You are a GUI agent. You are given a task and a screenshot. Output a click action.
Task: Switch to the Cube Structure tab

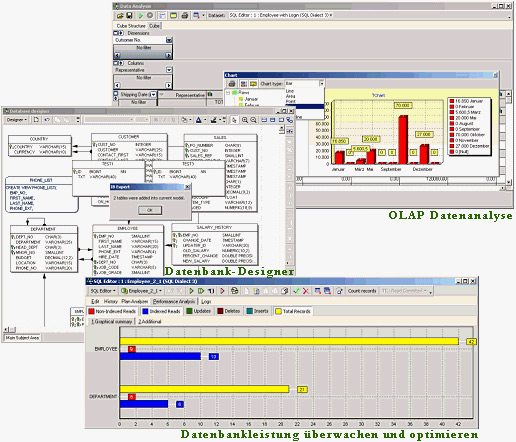(131, 26)
